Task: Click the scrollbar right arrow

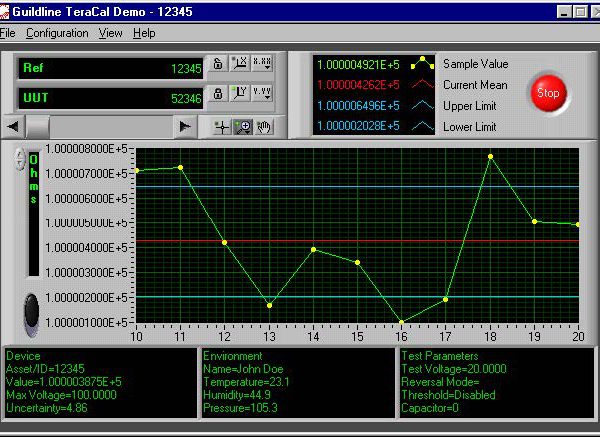Action: (x=185, y=126)
